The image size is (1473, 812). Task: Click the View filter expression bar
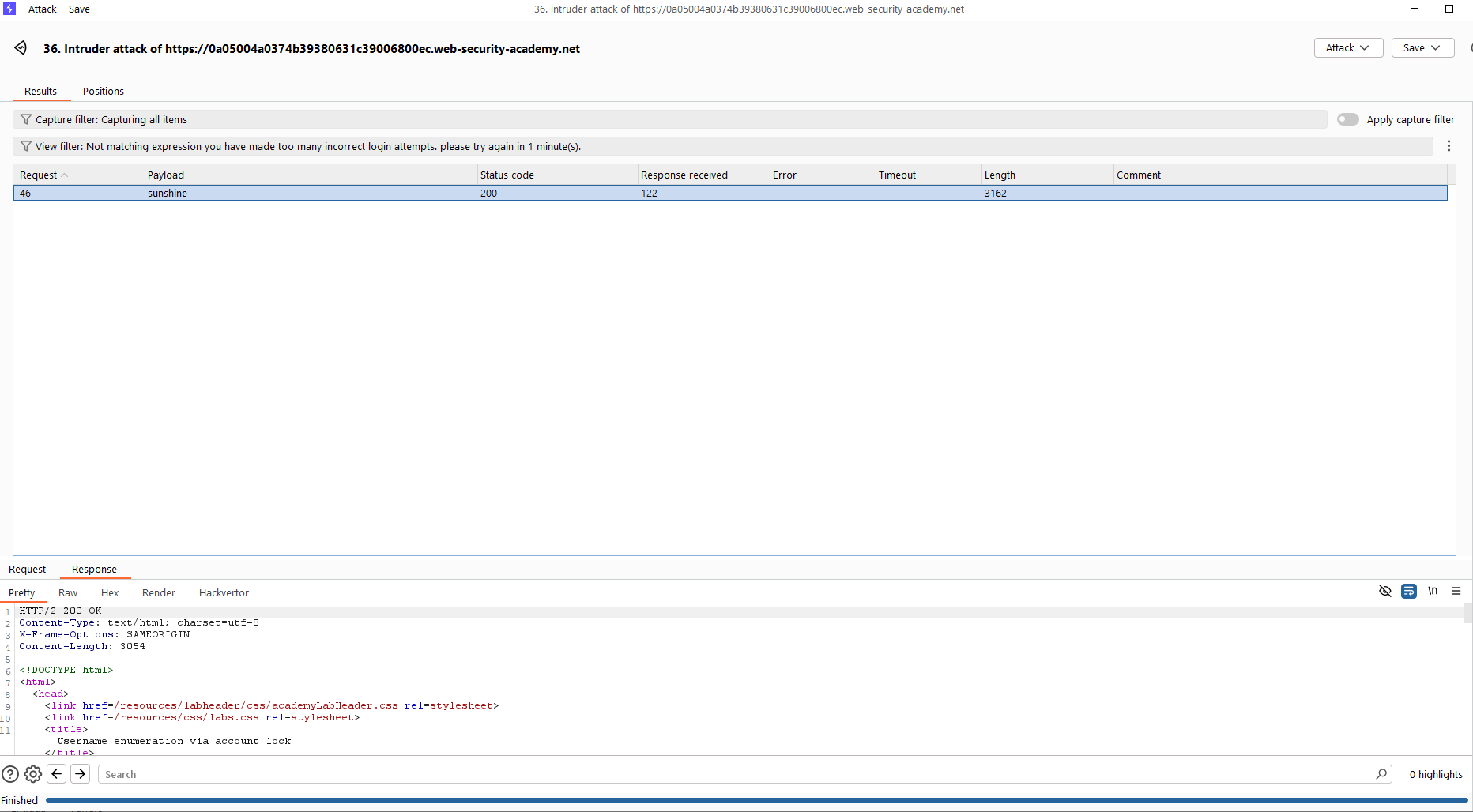point(723,146)
